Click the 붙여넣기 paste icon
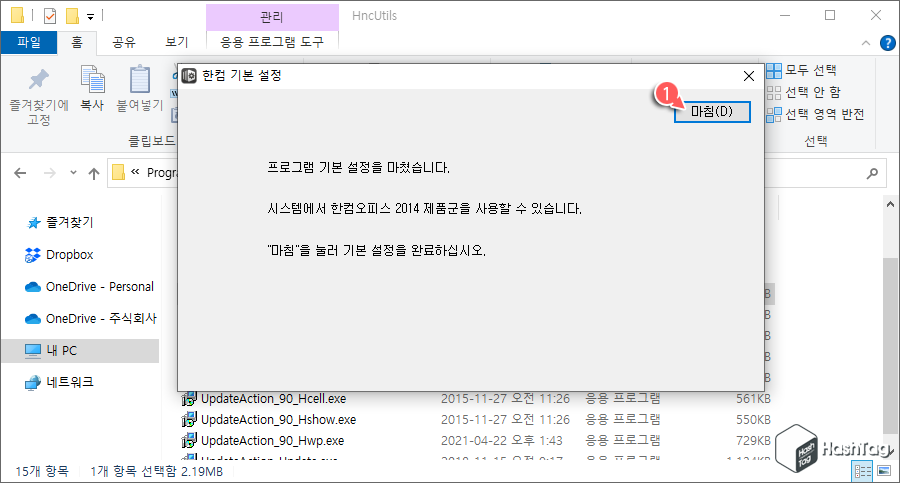Image resolution: width=900 pixels, height=483 pixels. click(139, 80)
